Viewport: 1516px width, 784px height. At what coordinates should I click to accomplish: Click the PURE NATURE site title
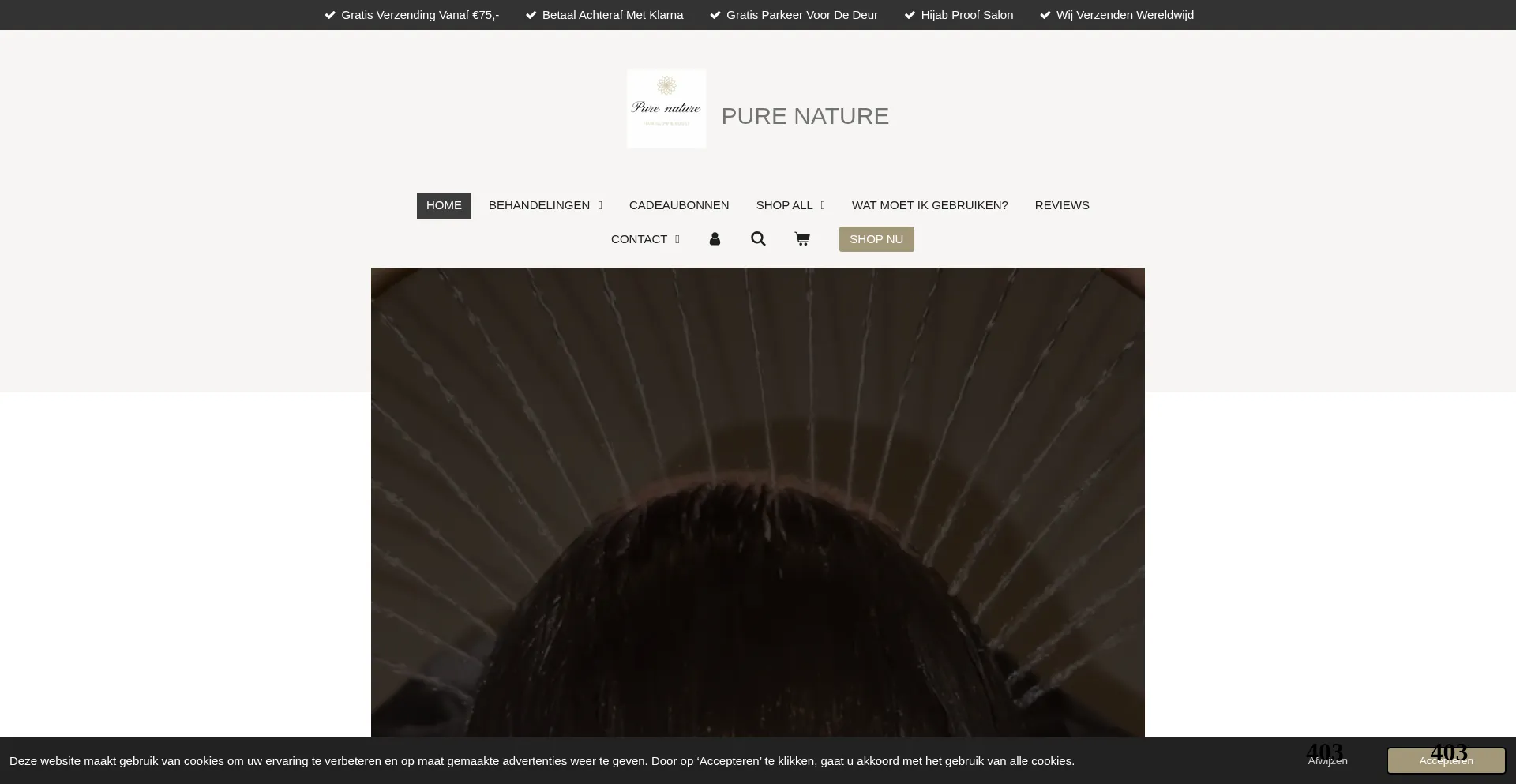click(x=805, y=116)
